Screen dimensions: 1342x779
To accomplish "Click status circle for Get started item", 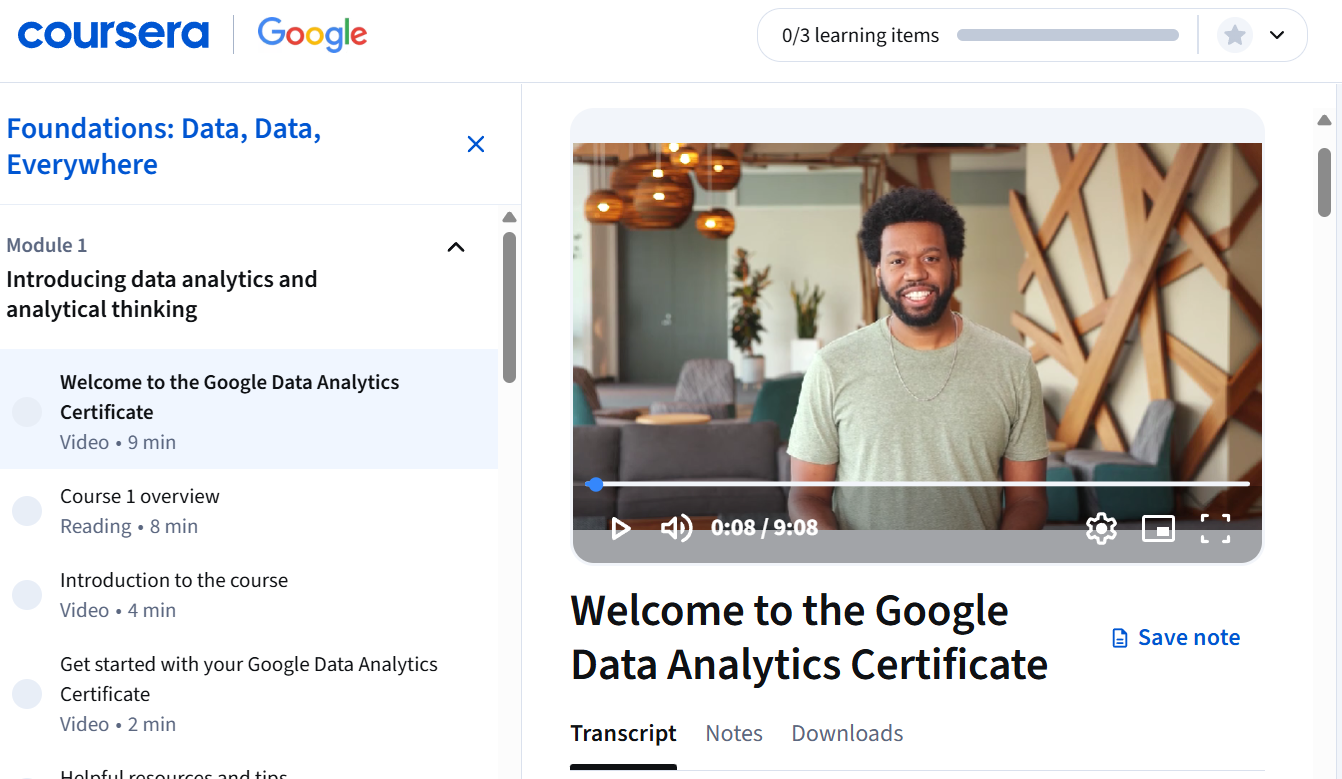I will click(27, 694).
